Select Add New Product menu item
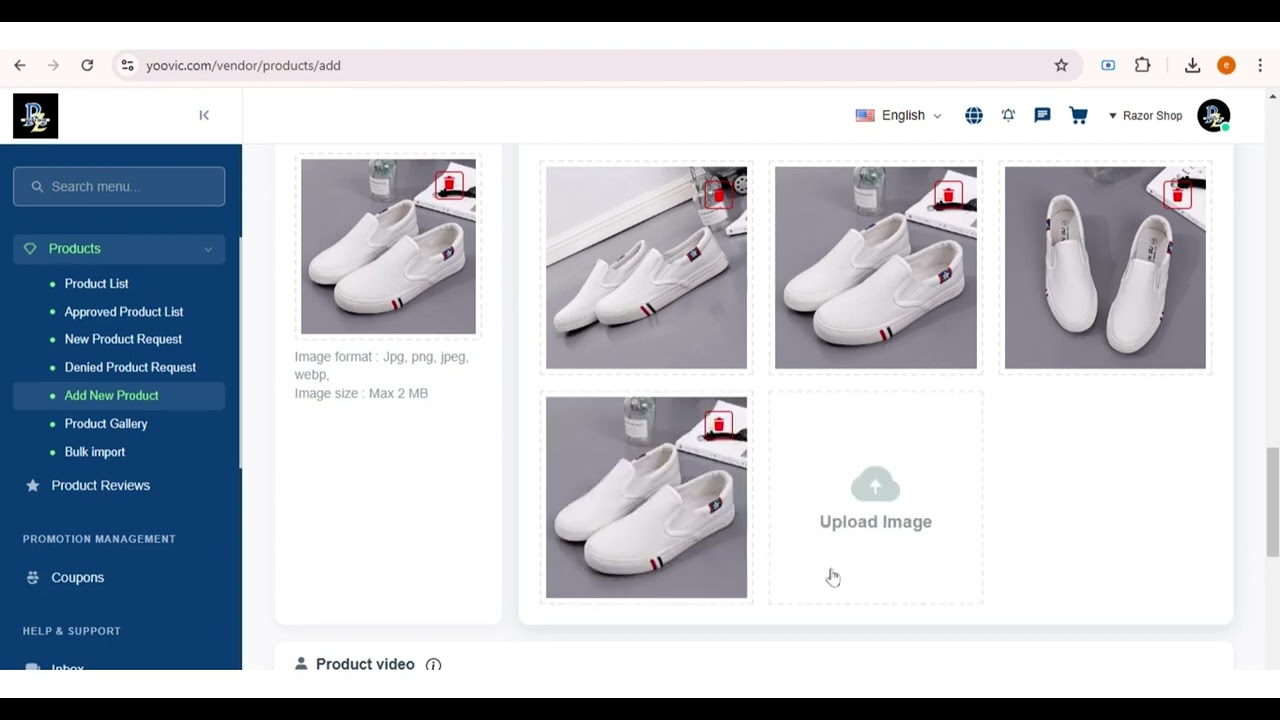Image resolution: width=1280 pixels, height=720 pixels. click(119, 395)
